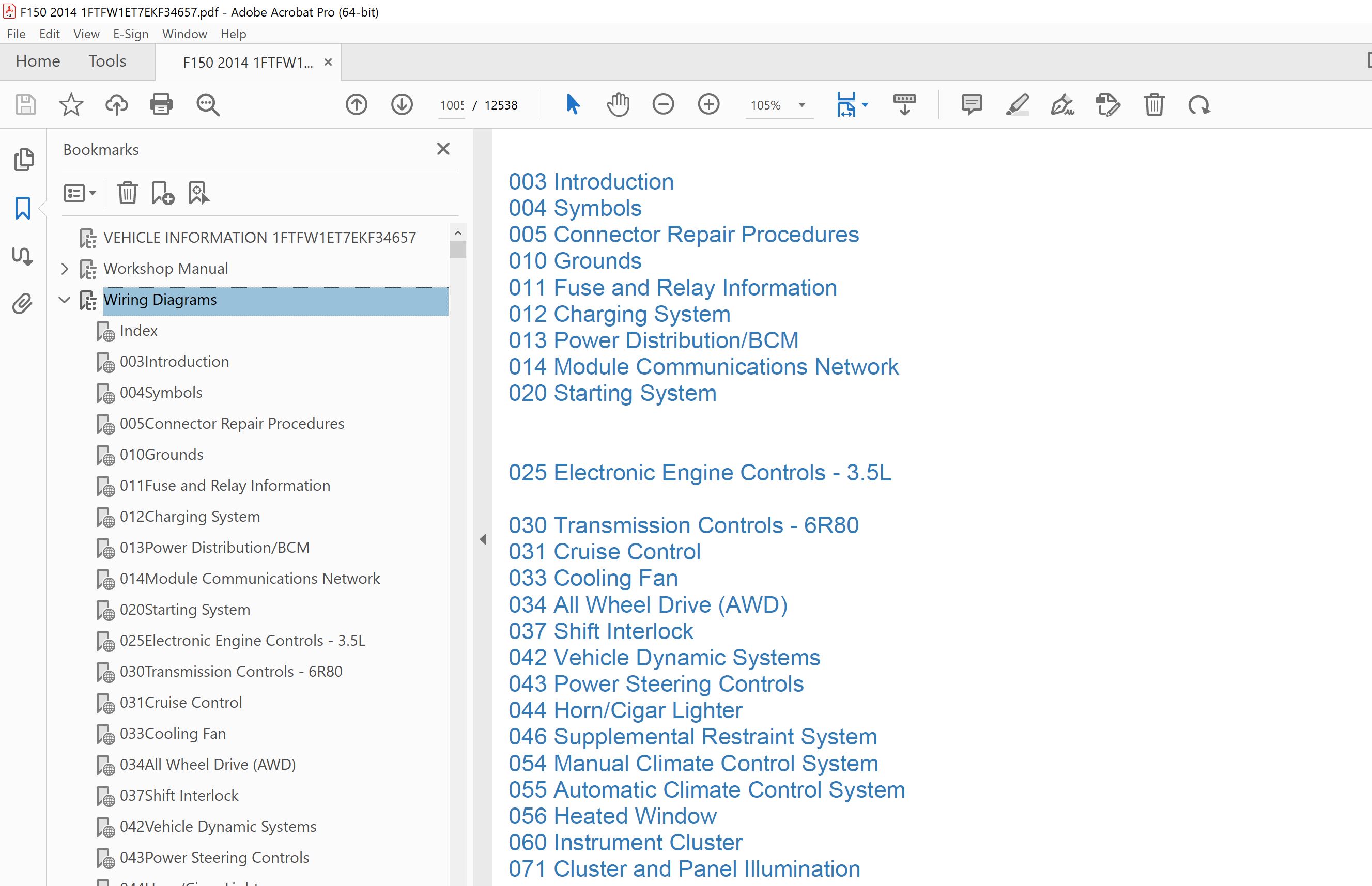The image size is (1372, 886).
Task: Open Page Thumbnails side panel
Action: 24,159
